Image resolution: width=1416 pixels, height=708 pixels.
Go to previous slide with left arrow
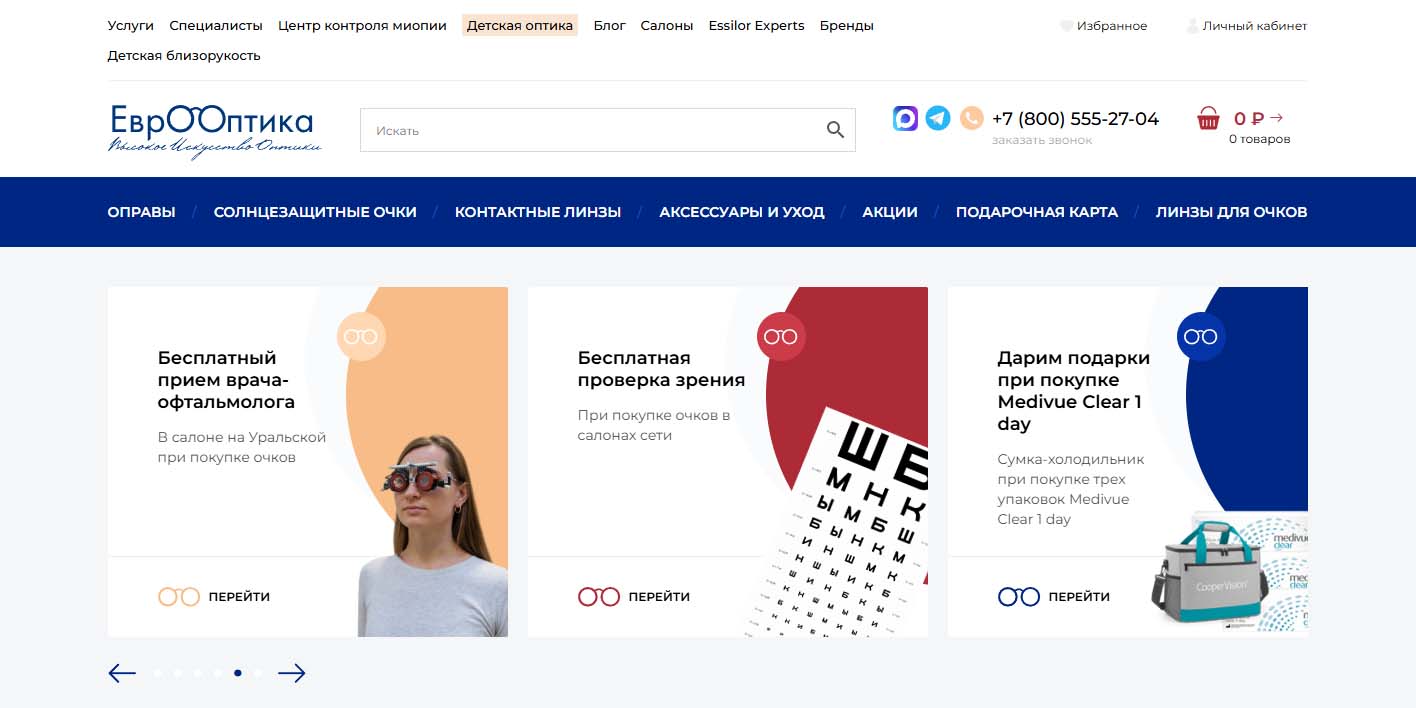[x=122, y=673]
